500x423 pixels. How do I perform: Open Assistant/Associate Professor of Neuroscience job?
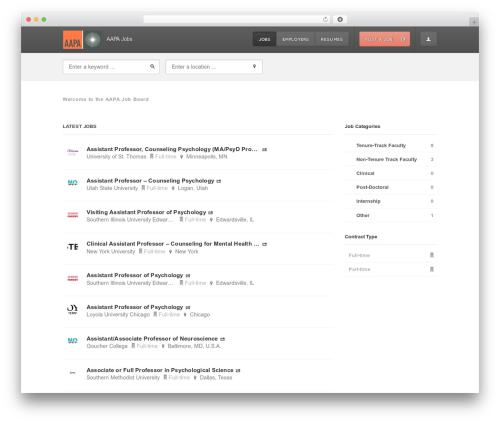pyautogui.click(x=152, y=339)
